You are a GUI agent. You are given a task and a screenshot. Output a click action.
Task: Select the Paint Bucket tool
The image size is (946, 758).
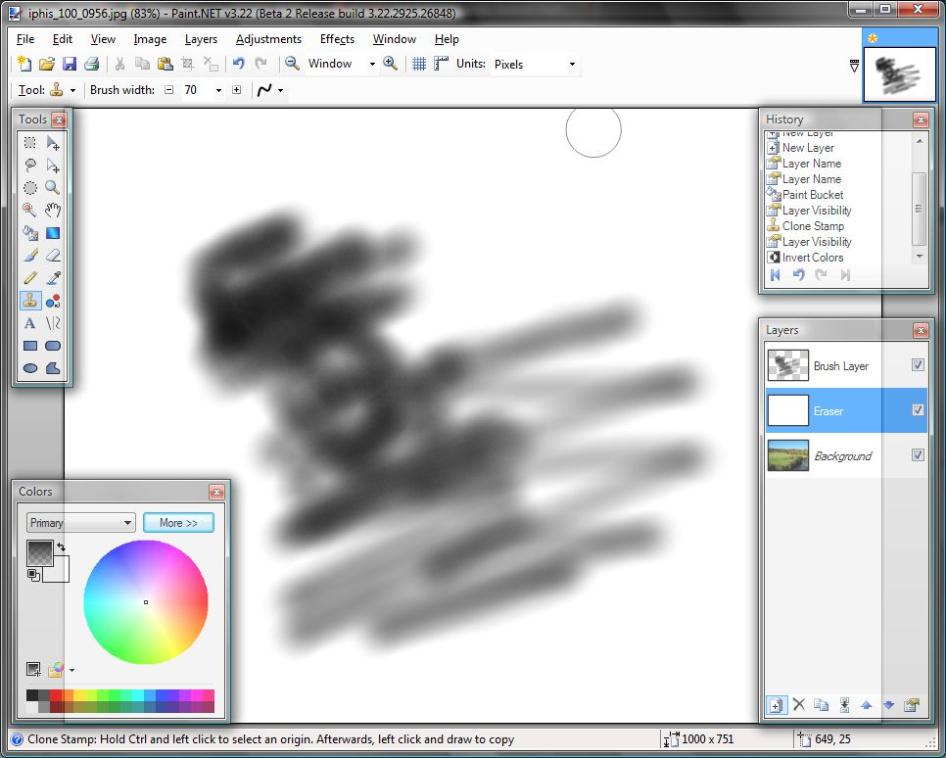pos(30,233)
